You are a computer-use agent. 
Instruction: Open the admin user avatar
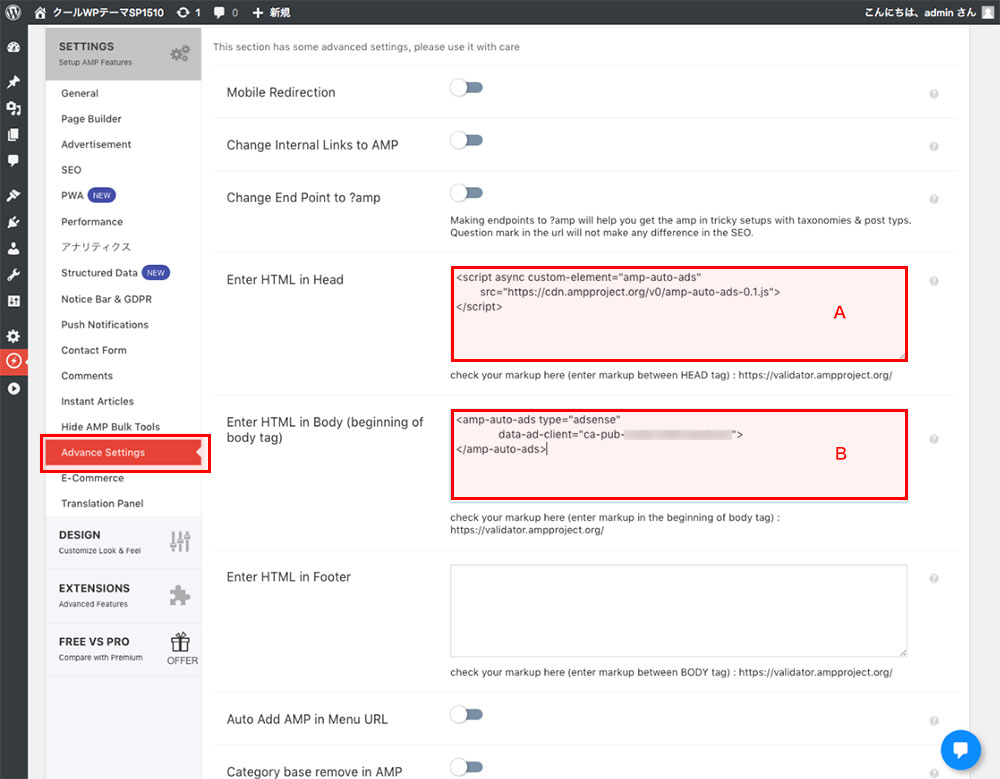[x=987, y=12]
